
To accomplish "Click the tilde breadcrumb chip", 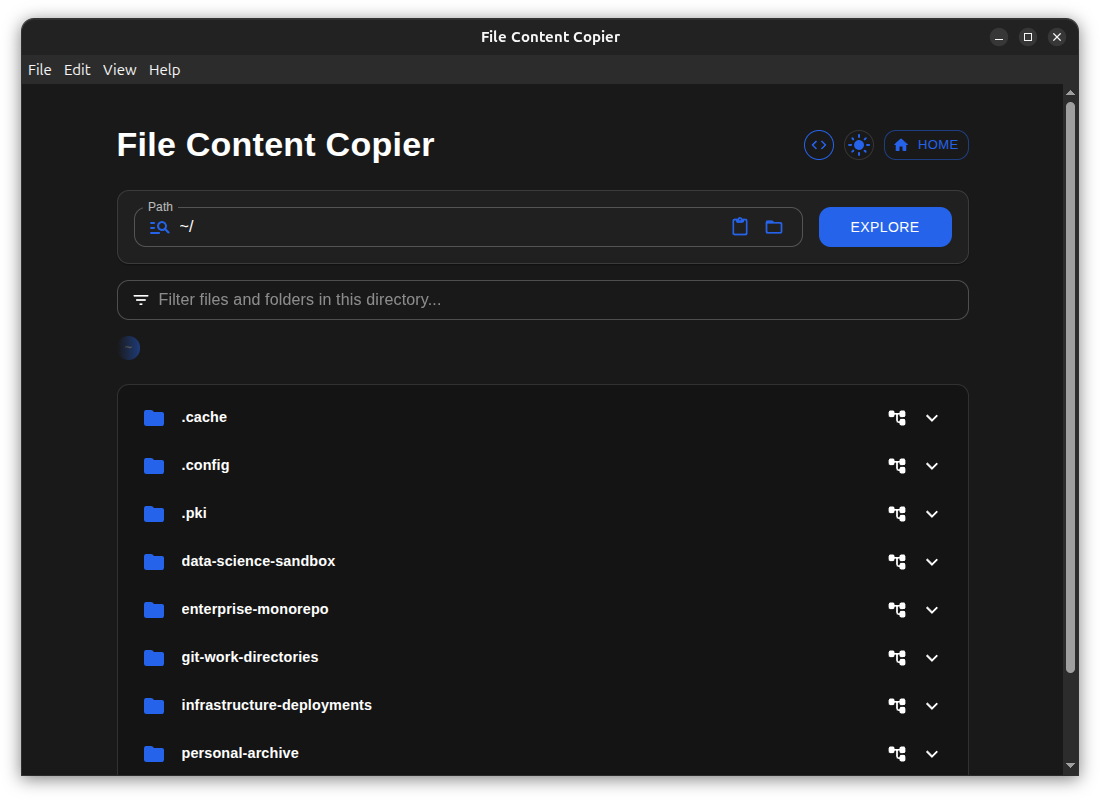I will tap(129, 348).
